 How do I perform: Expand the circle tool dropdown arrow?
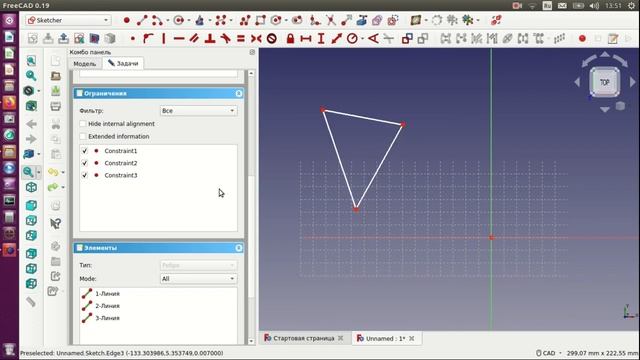click(x=189, y=20)
